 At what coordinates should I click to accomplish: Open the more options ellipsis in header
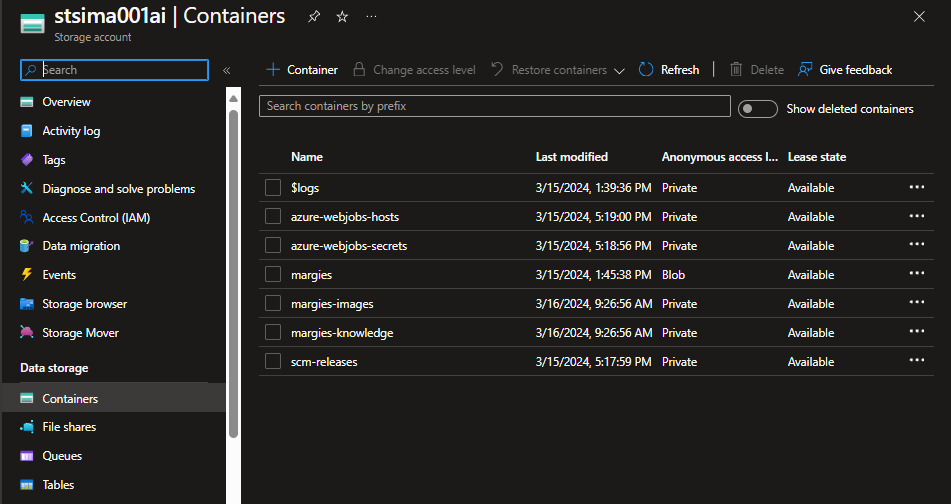[x=371, y=16]
